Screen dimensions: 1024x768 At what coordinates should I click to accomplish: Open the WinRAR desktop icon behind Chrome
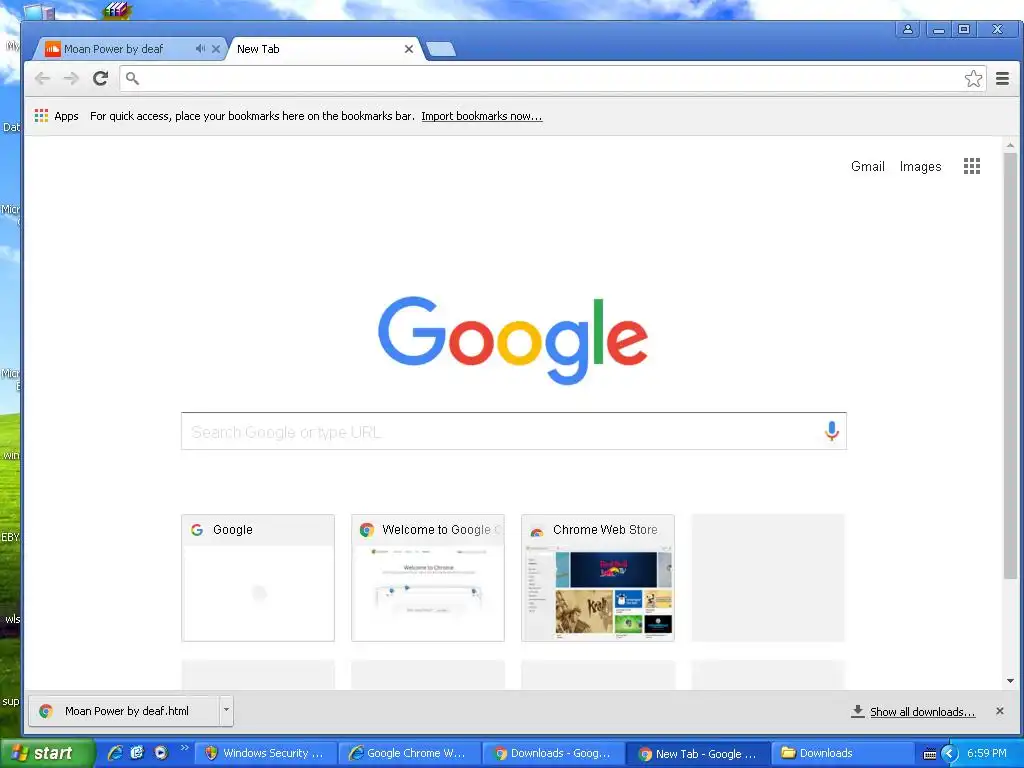coord(118,10)
